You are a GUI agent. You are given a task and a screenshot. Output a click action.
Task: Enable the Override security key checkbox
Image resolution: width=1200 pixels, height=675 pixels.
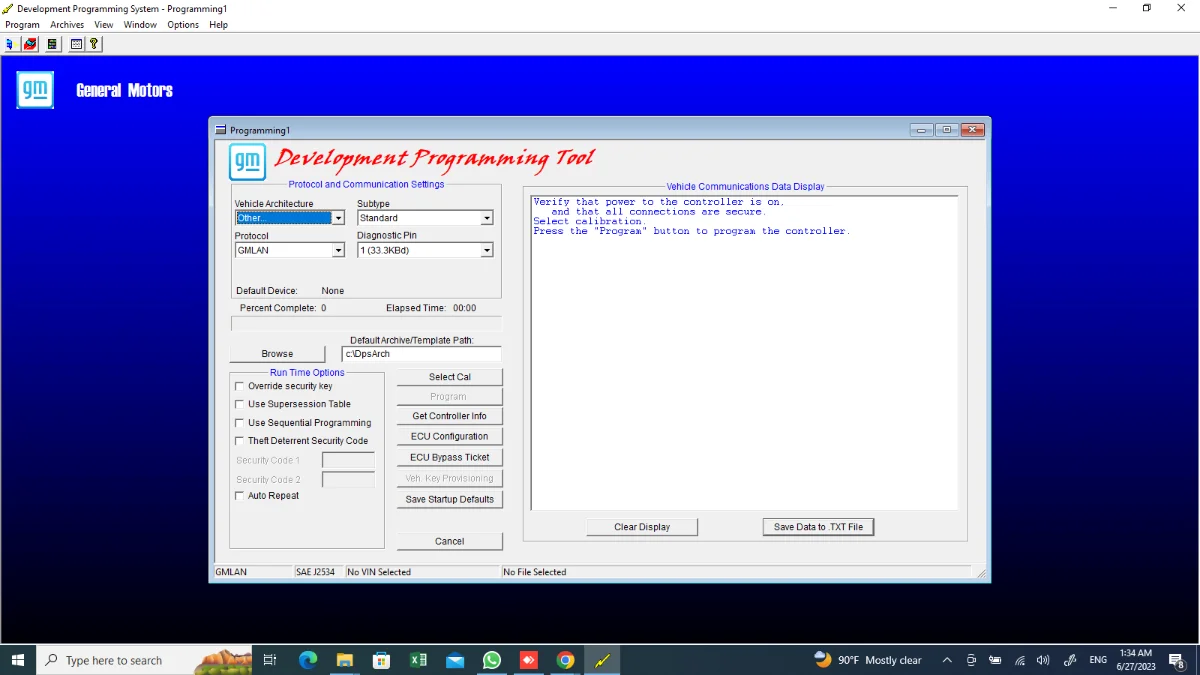coord(239,386)
